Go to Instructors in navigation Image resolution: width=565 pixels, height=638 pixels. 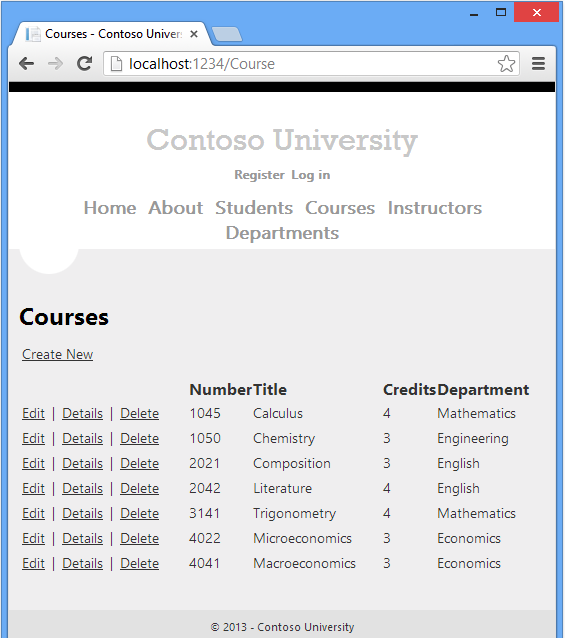[434, 208]
